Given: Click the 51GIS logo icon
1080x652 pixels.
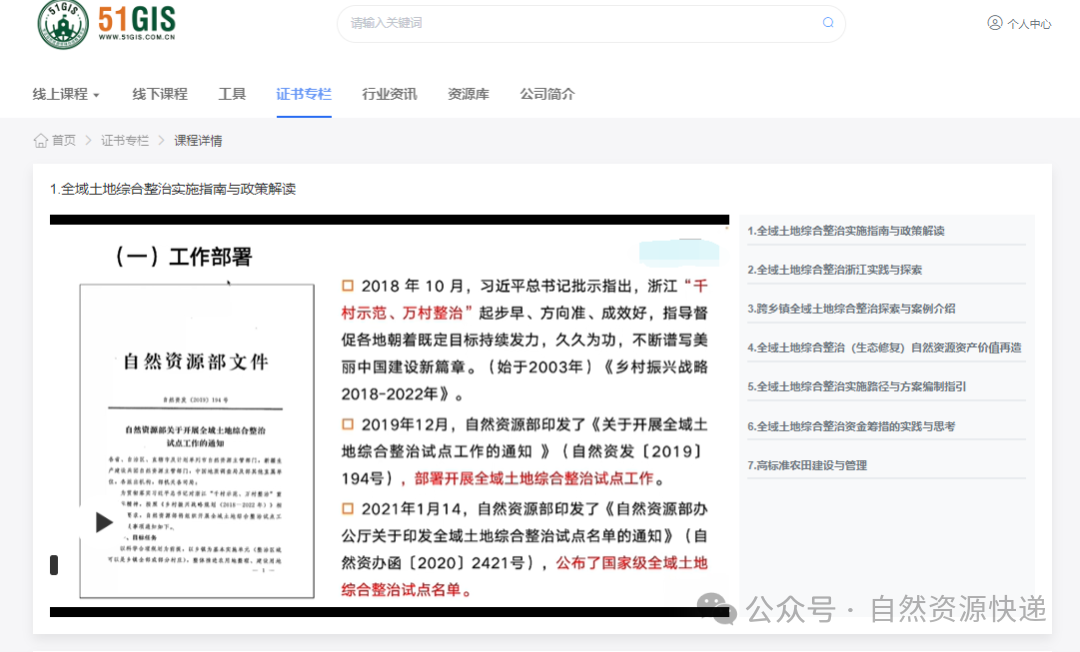Looking at the screenshot, I should [x=62, y=24].
